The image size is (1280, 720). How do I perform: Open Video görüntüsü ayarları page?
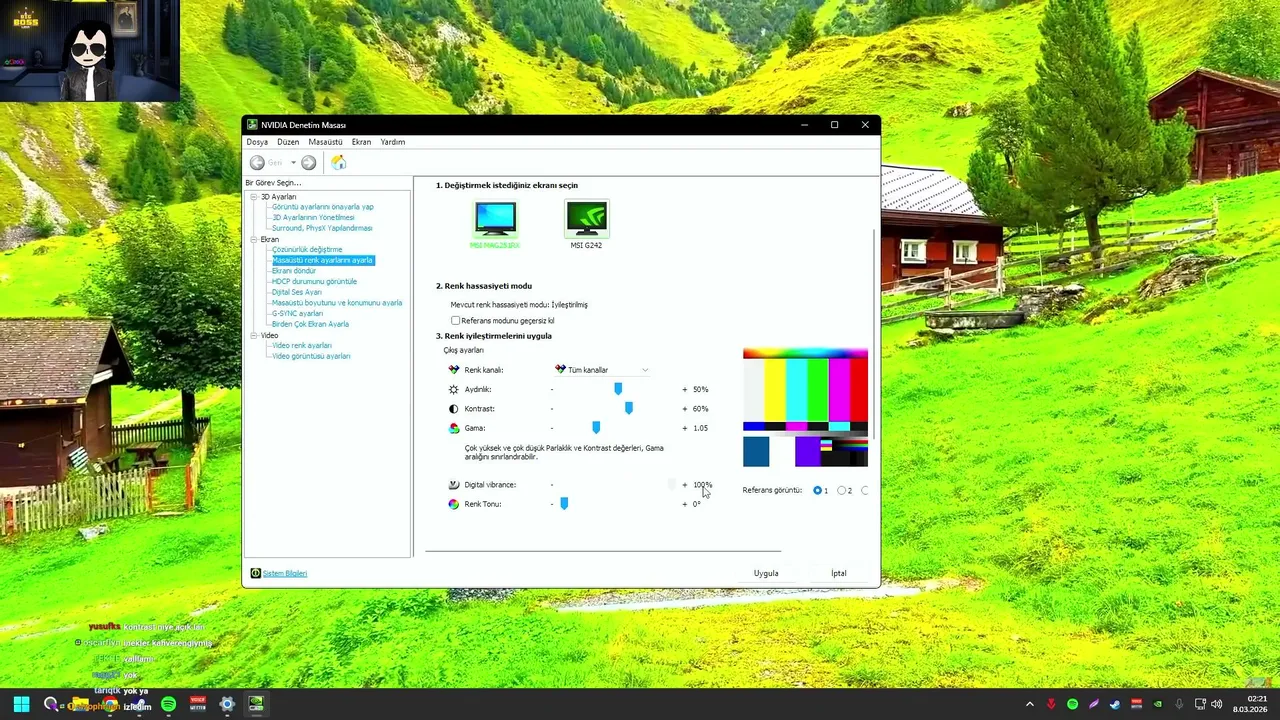click(311, 356)
